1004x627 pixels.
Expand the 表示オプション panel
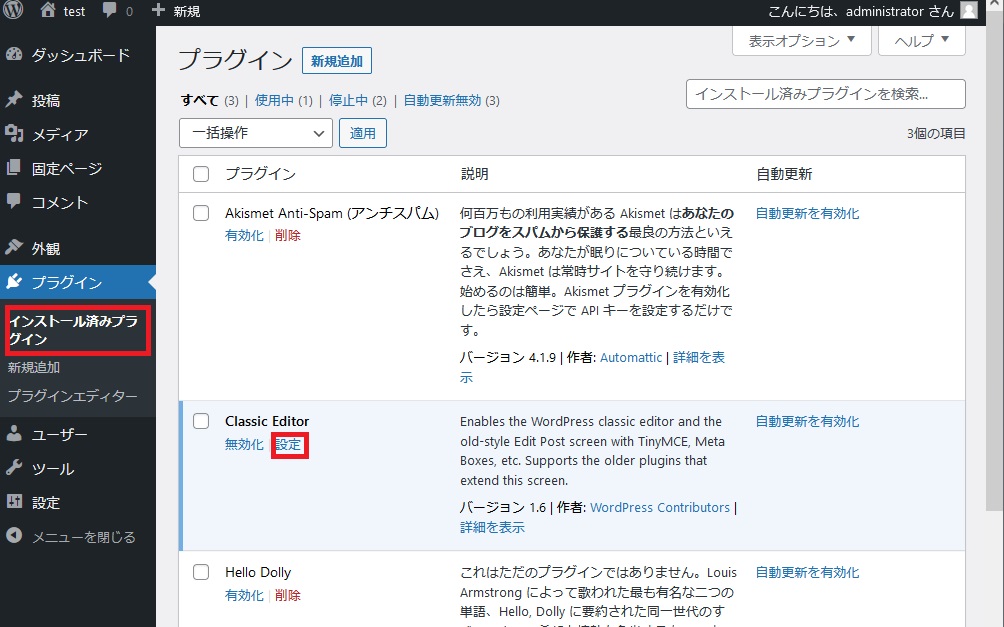coord(802,41)
